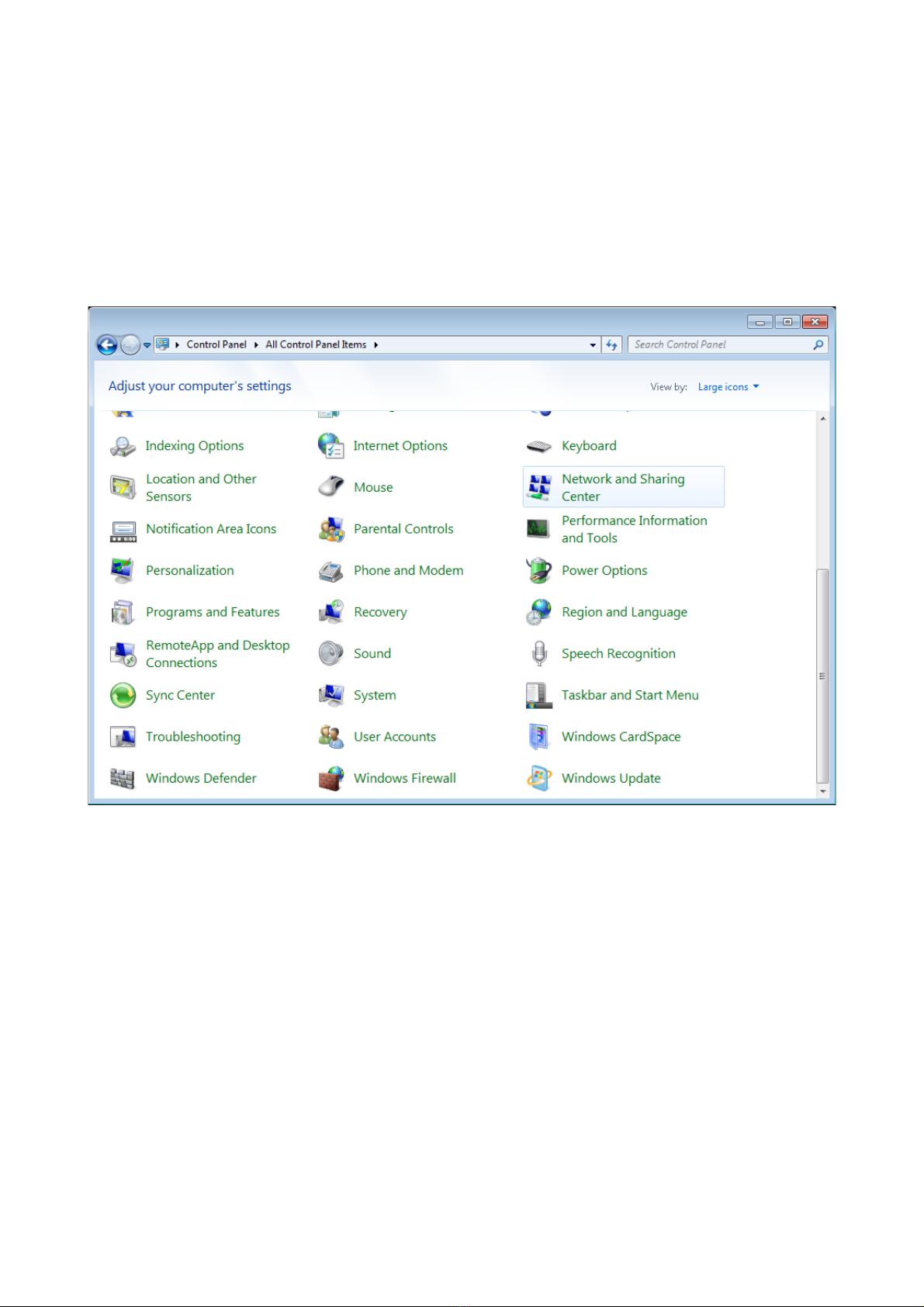Open the Personalization text link
This screenshot has height=1307, width=924.
point(190,571)
